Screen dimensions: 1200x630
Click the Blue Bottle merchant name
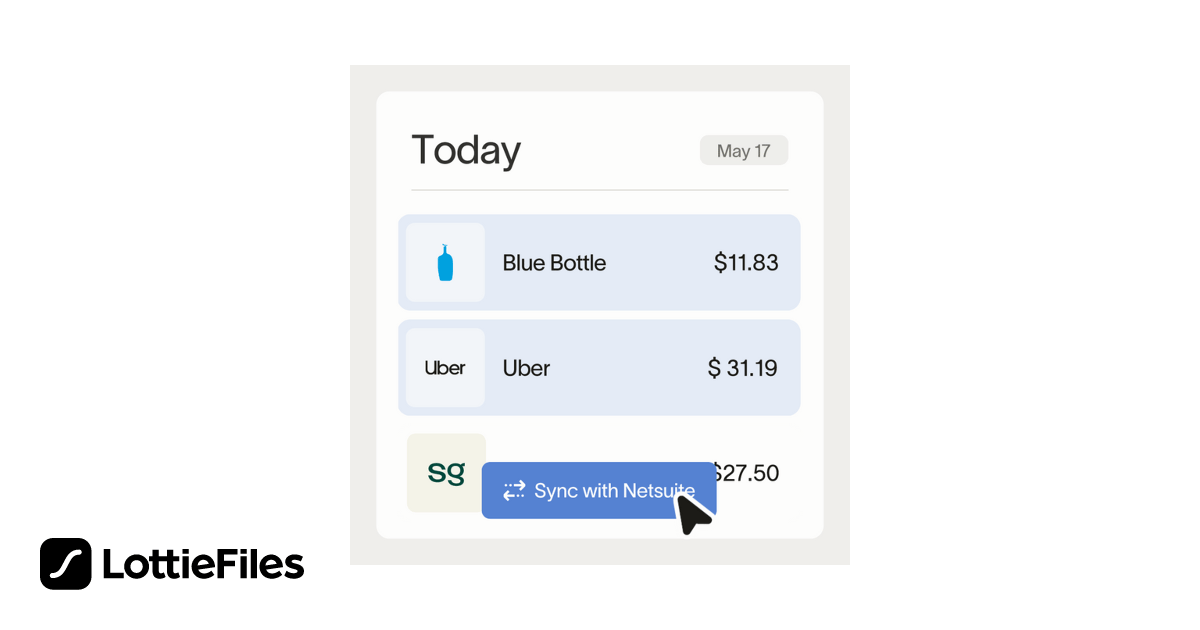click(554, 263)
